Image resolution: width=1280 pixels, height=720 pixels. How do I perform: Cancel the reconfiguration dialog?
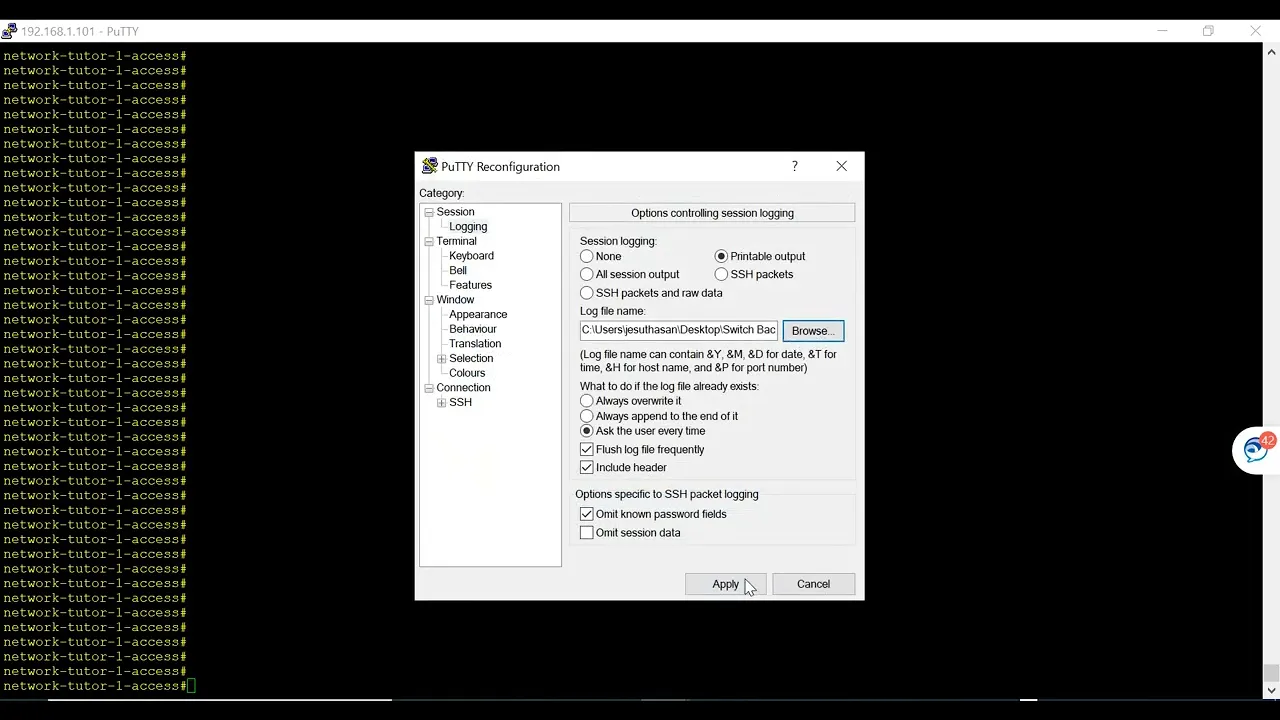pos(813,584)
